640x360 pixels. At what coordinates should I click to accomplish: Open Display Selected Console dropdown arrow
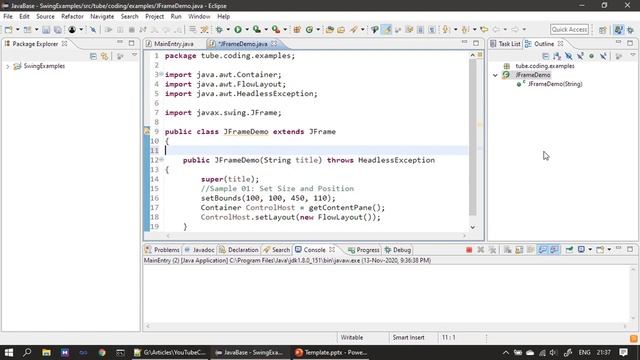click(x=590, y=249)
